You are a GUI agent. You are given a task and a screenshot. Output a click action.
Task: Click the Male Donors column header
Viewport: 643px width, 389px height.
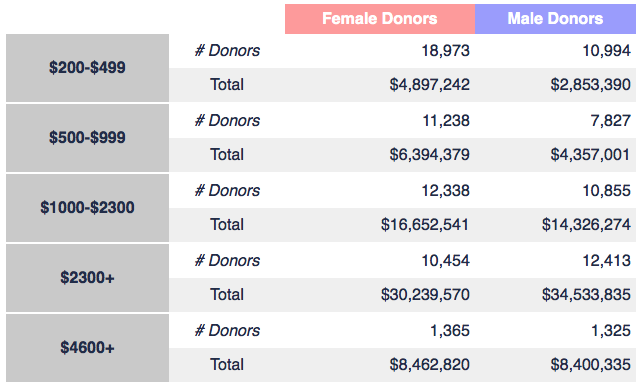(x=555, y=19)
